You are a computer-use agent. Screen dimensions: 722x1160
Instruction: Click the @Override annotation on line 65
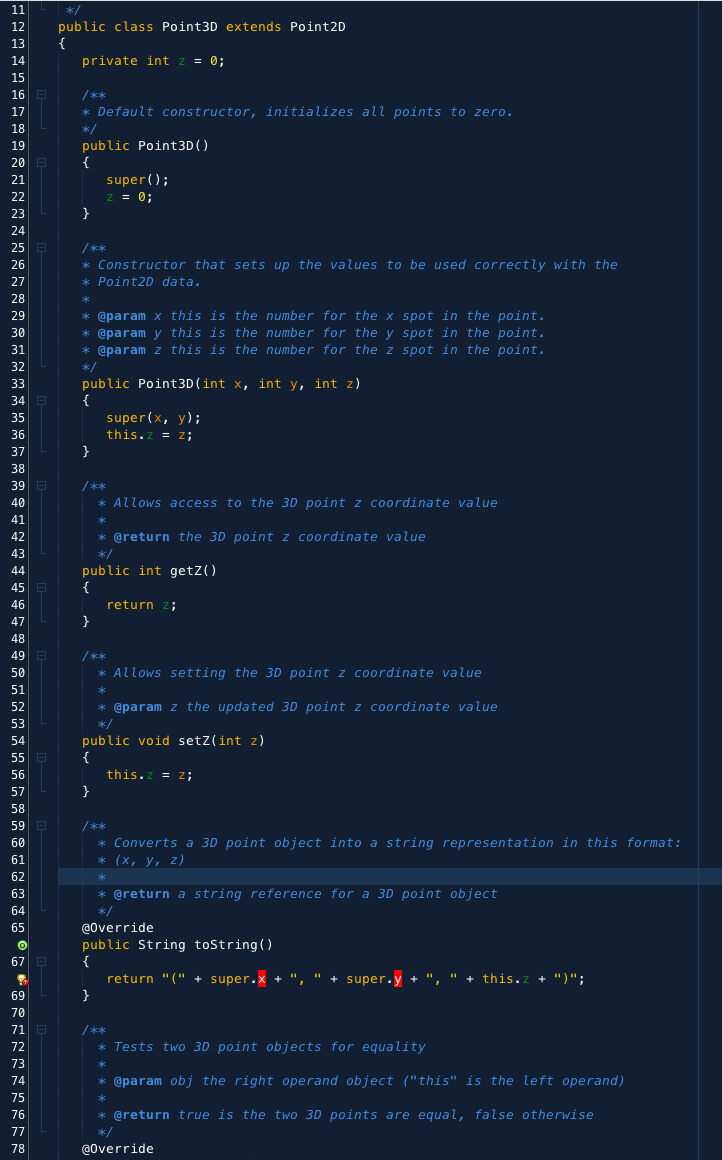118,928
